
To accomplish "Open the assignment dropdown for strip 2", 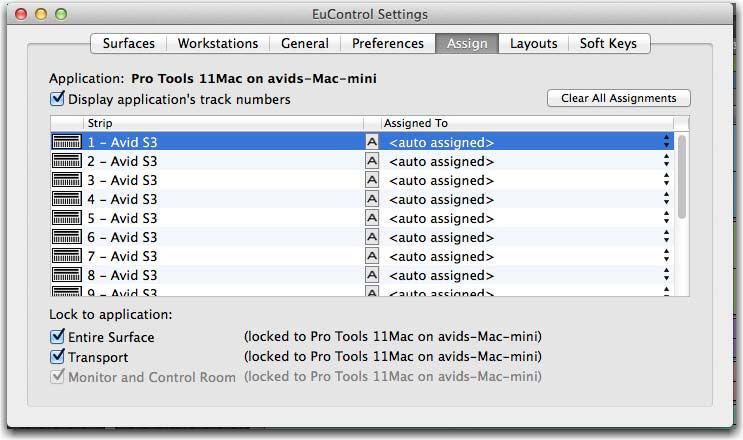I will pos(666,161).
